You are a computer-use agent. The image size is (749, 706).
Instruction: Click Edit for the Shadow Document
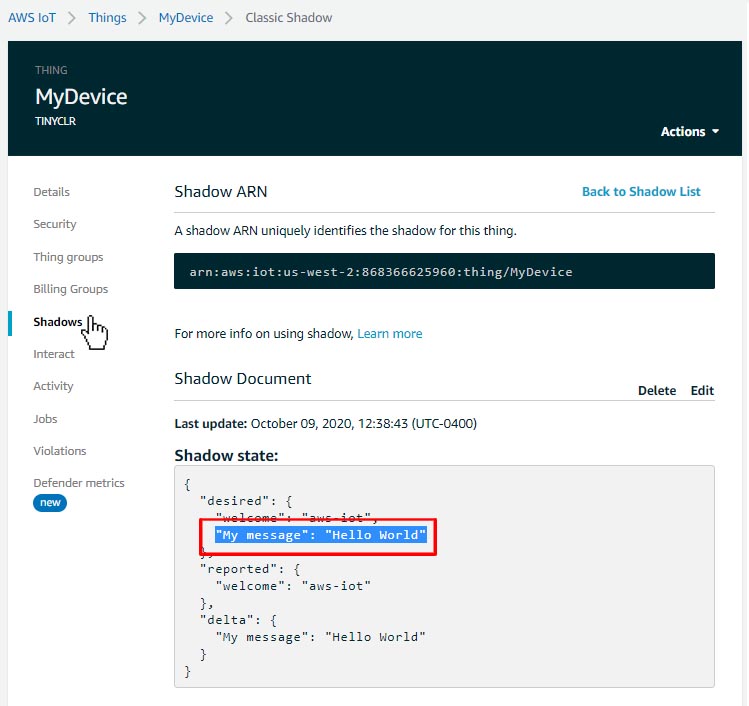702,391
